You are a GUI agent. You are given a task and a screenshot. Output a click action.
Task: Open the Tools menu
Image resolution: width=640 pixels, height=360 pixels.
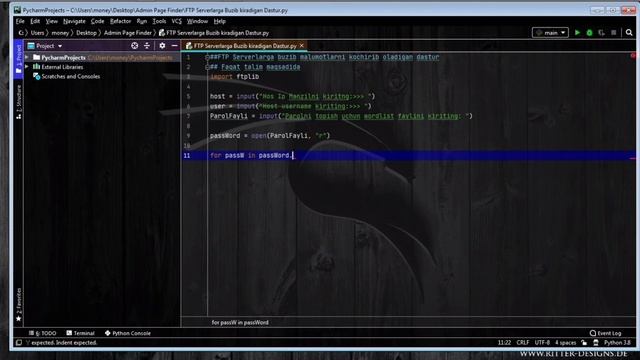tap(159, 21)
